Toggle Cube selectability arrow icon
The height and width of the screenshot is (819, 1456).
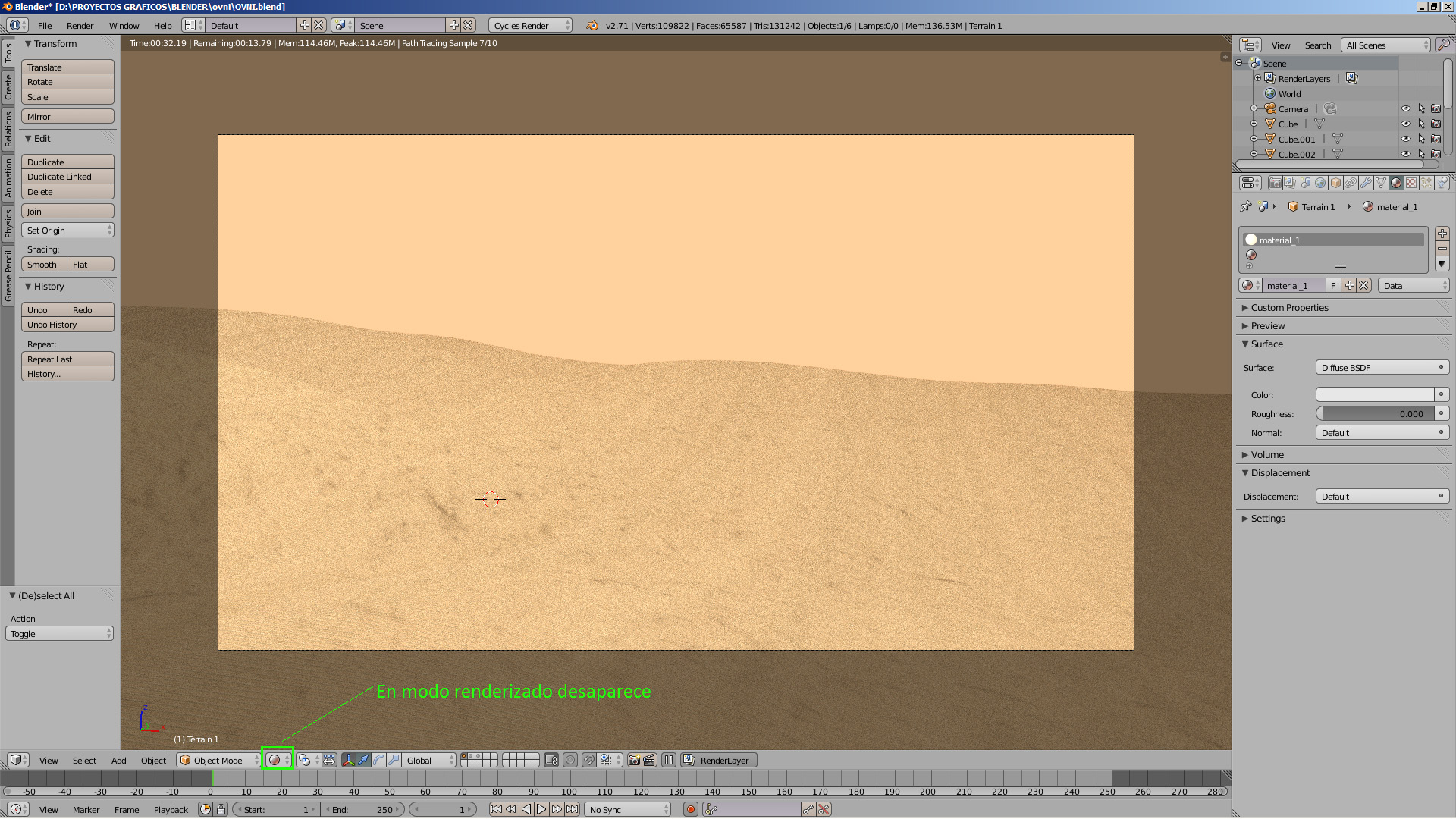tap(1421, 124)
